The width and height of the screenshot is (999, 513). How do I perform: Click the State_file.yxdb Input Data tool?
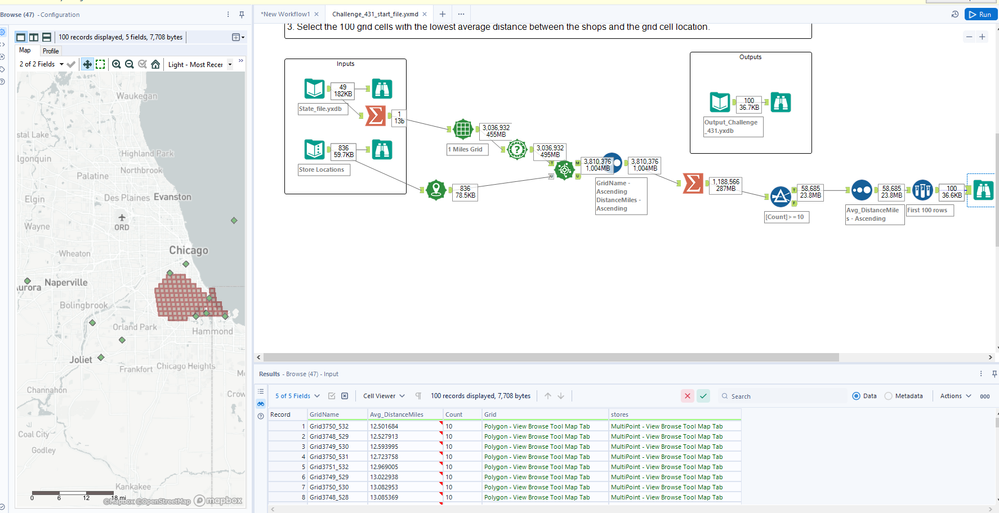315,89
